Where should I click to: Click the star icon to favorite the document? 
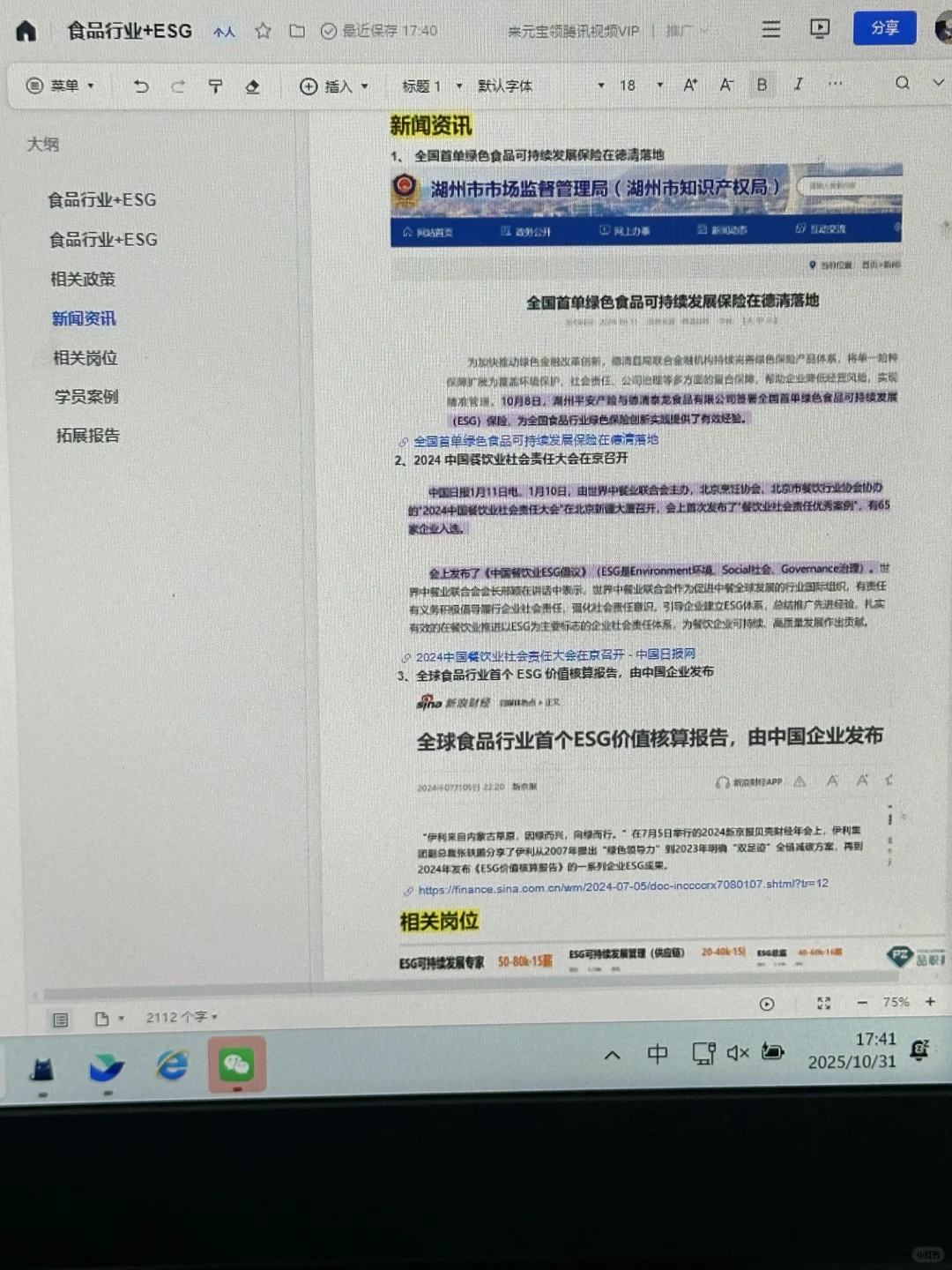263,30
